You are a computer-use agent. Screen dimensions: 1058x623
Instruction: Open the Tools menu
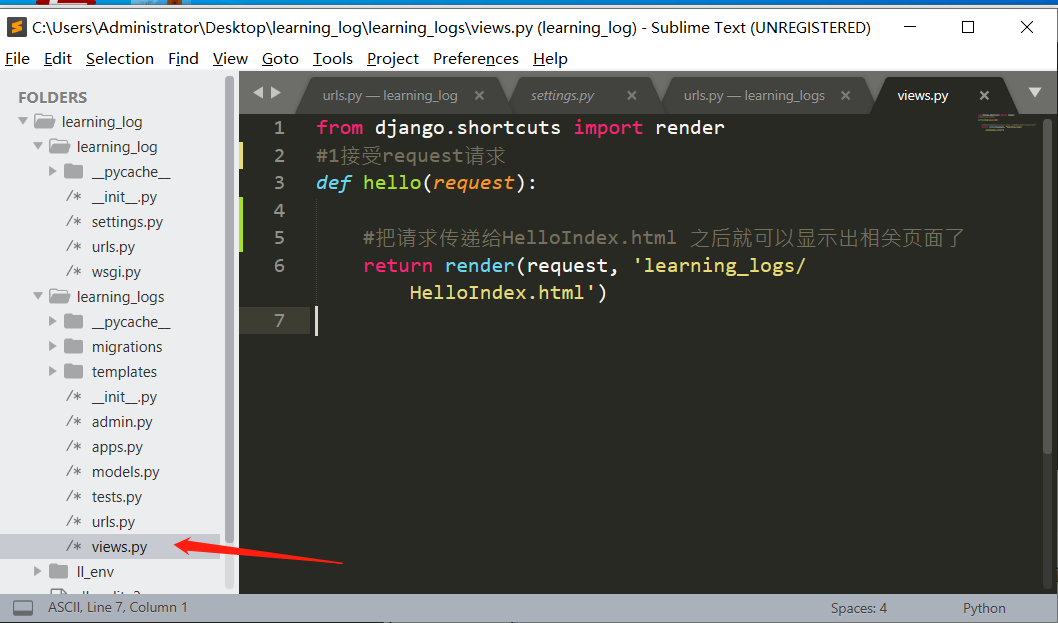pyautogui.click(x=333, y=59)
